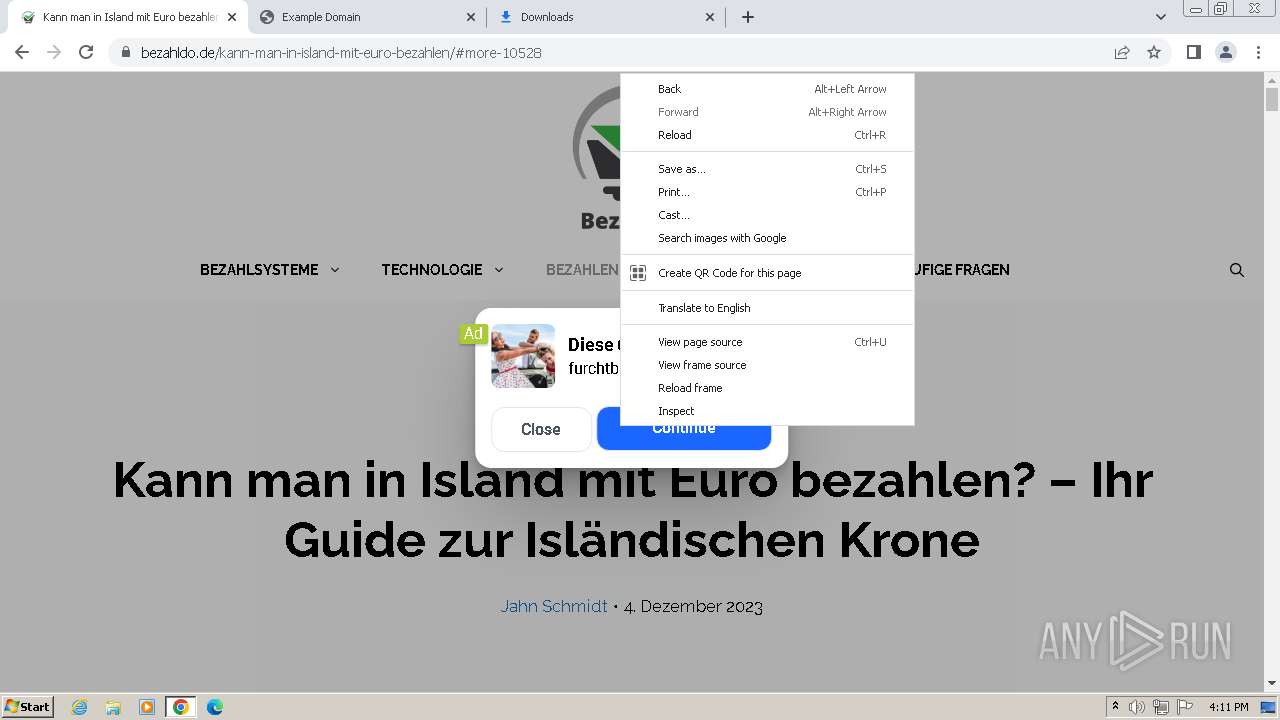Reload the page with toolbar refresh icon
Screen dimensions: 1280x720
(86, 52)
